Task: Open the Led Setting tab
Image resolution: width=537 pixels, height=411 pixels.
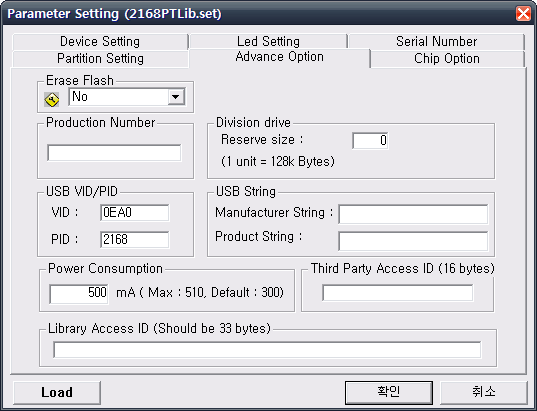Action: [268, 42]
